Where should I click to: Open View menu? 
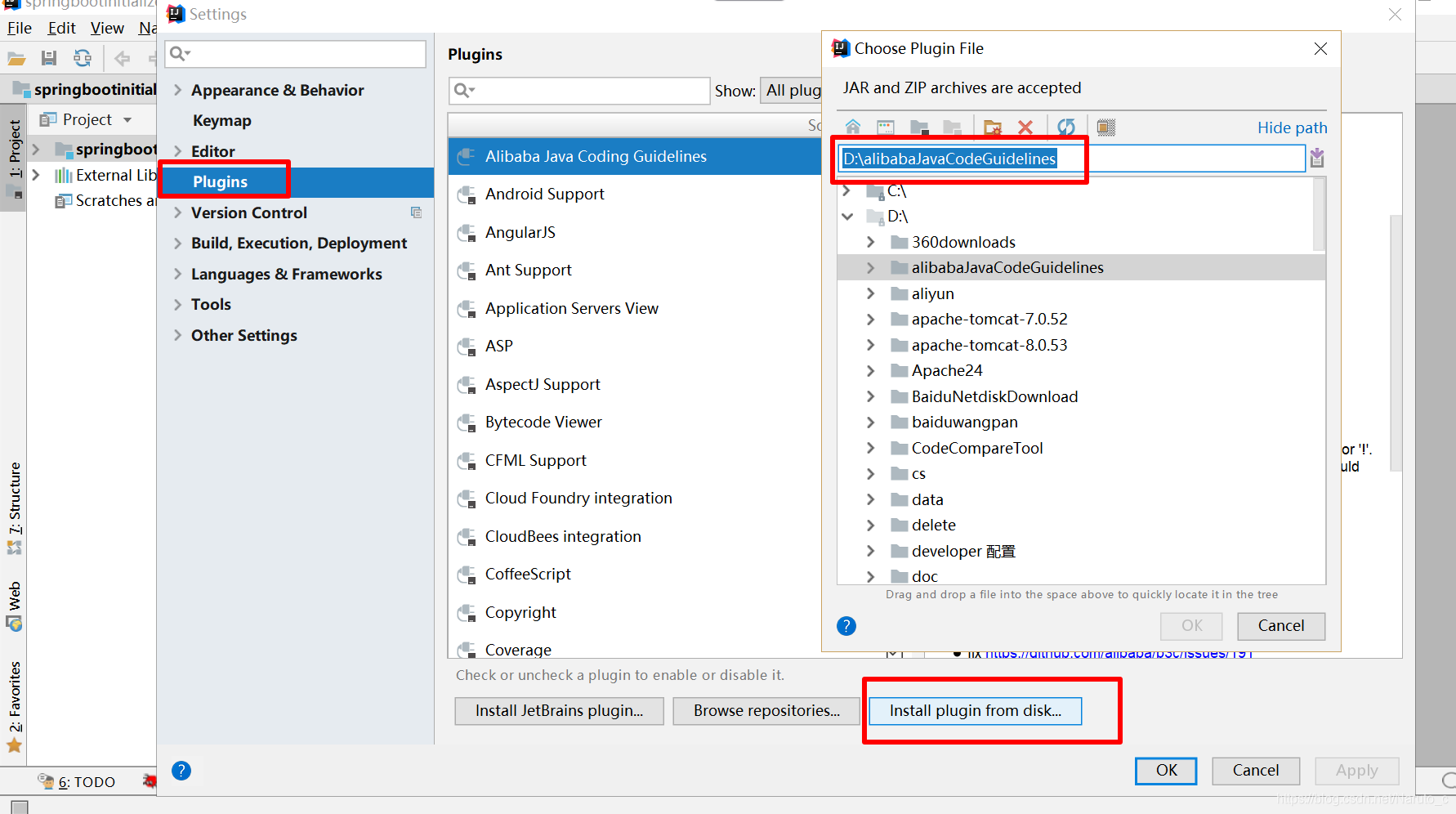click(107, 28)
